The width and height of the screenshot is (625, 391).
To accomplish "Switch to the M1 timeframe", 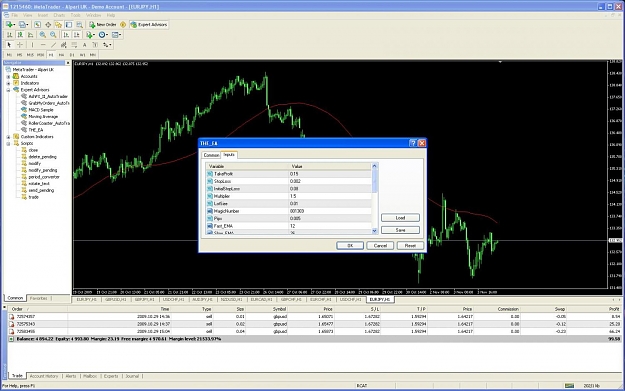I will 9,55.
